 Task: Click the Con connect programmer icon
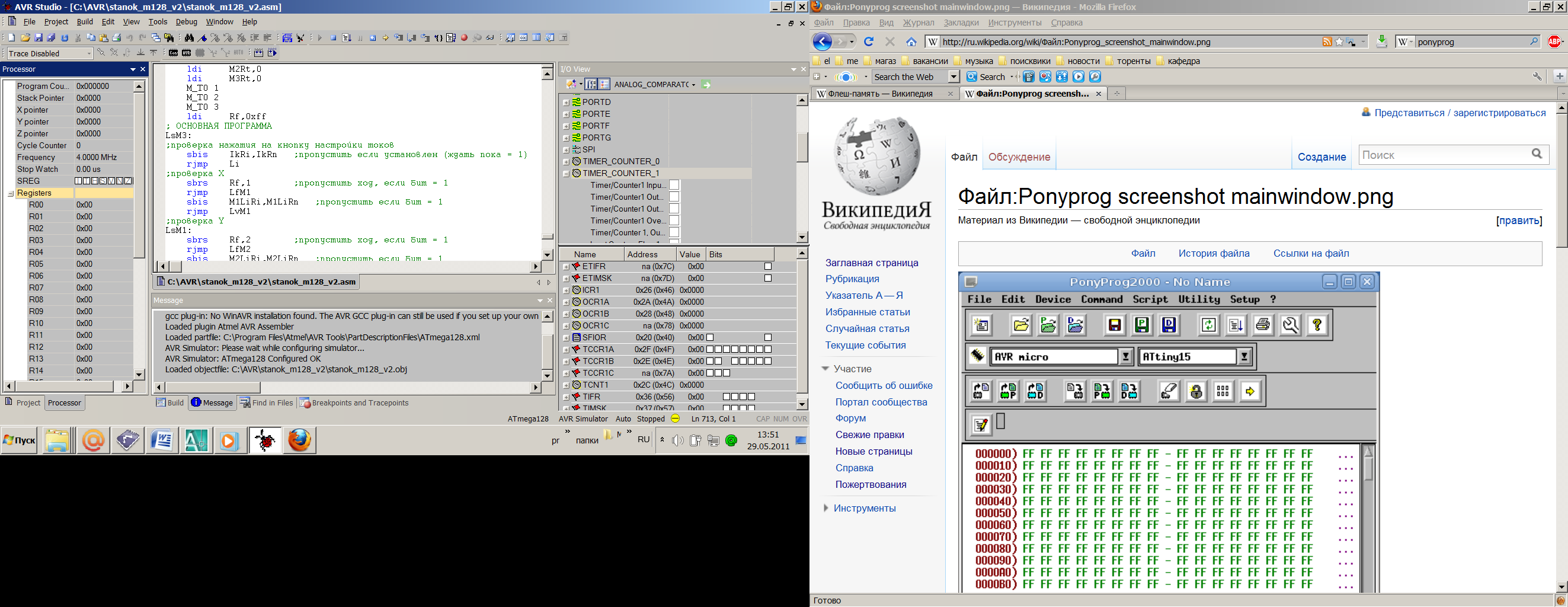[174, 53]
